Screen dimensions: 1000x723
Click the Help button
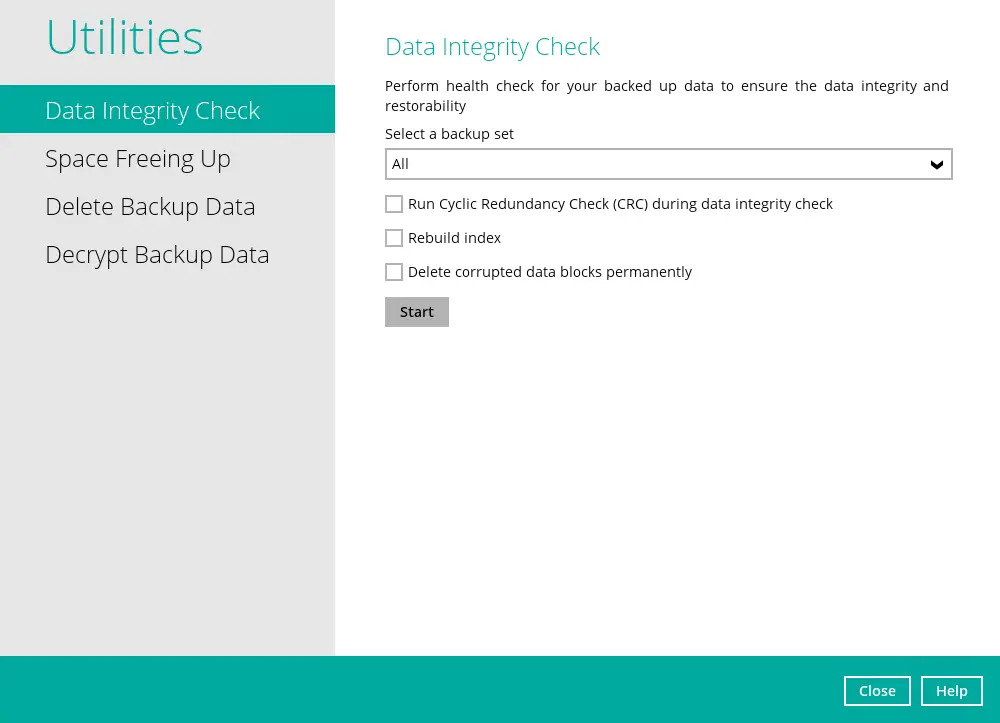(951, 691)
